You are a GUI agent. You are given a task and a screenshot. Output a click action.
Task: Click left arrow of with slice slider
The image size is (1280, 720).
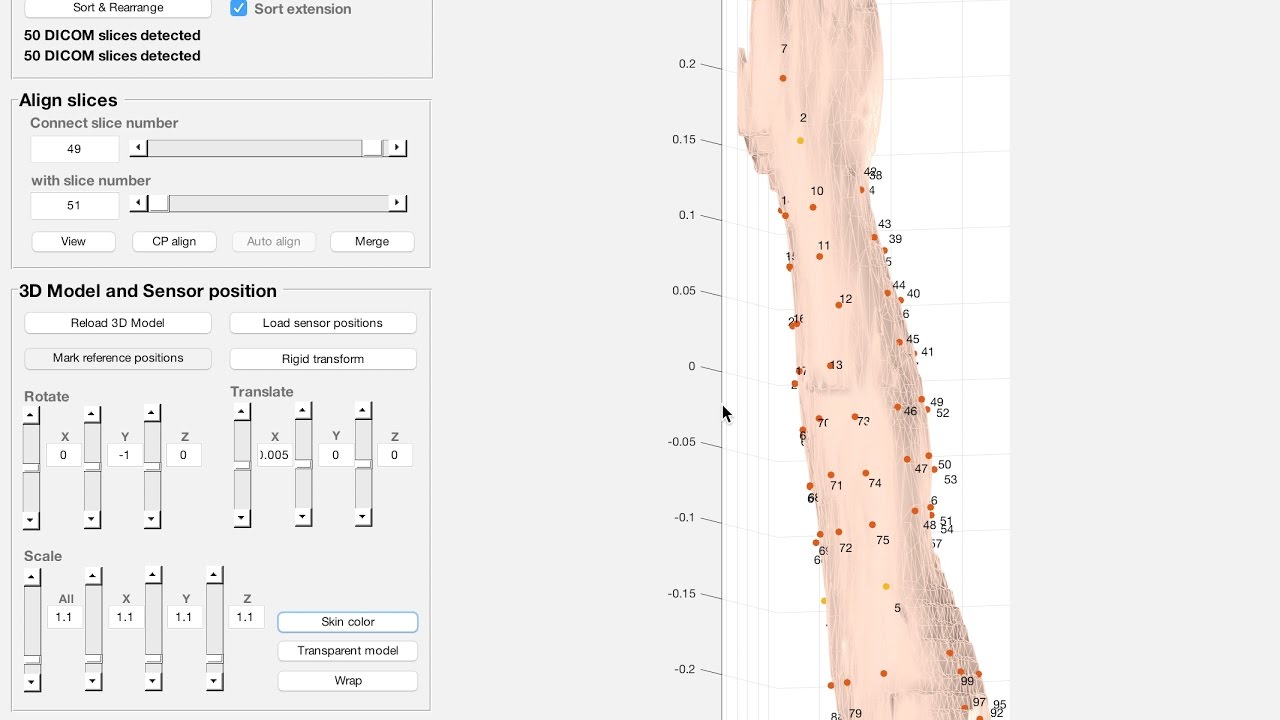(139, 204)
